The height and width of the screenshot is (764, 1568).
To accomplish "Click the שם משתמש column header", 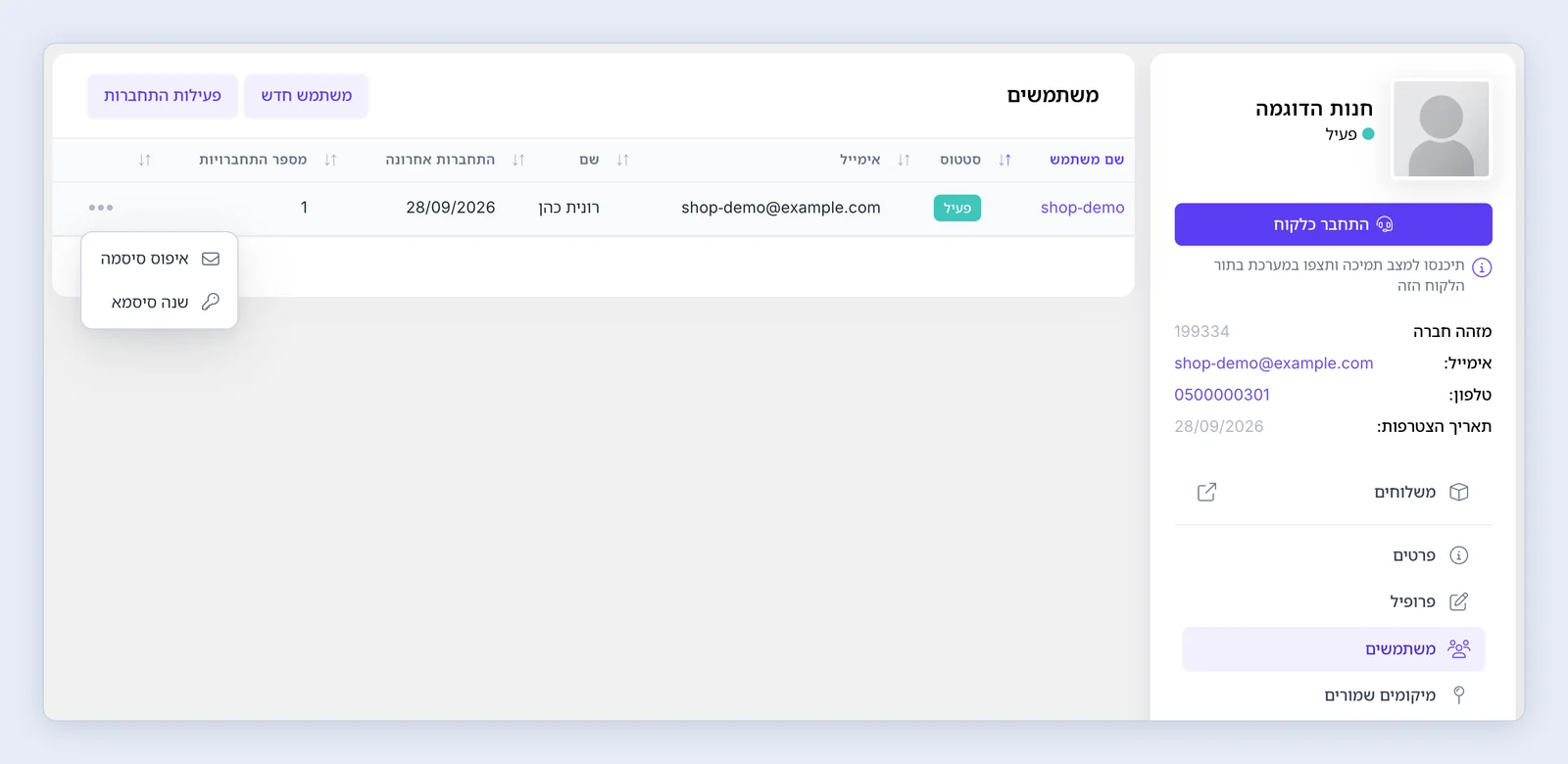I will (x=1087, y=160).
